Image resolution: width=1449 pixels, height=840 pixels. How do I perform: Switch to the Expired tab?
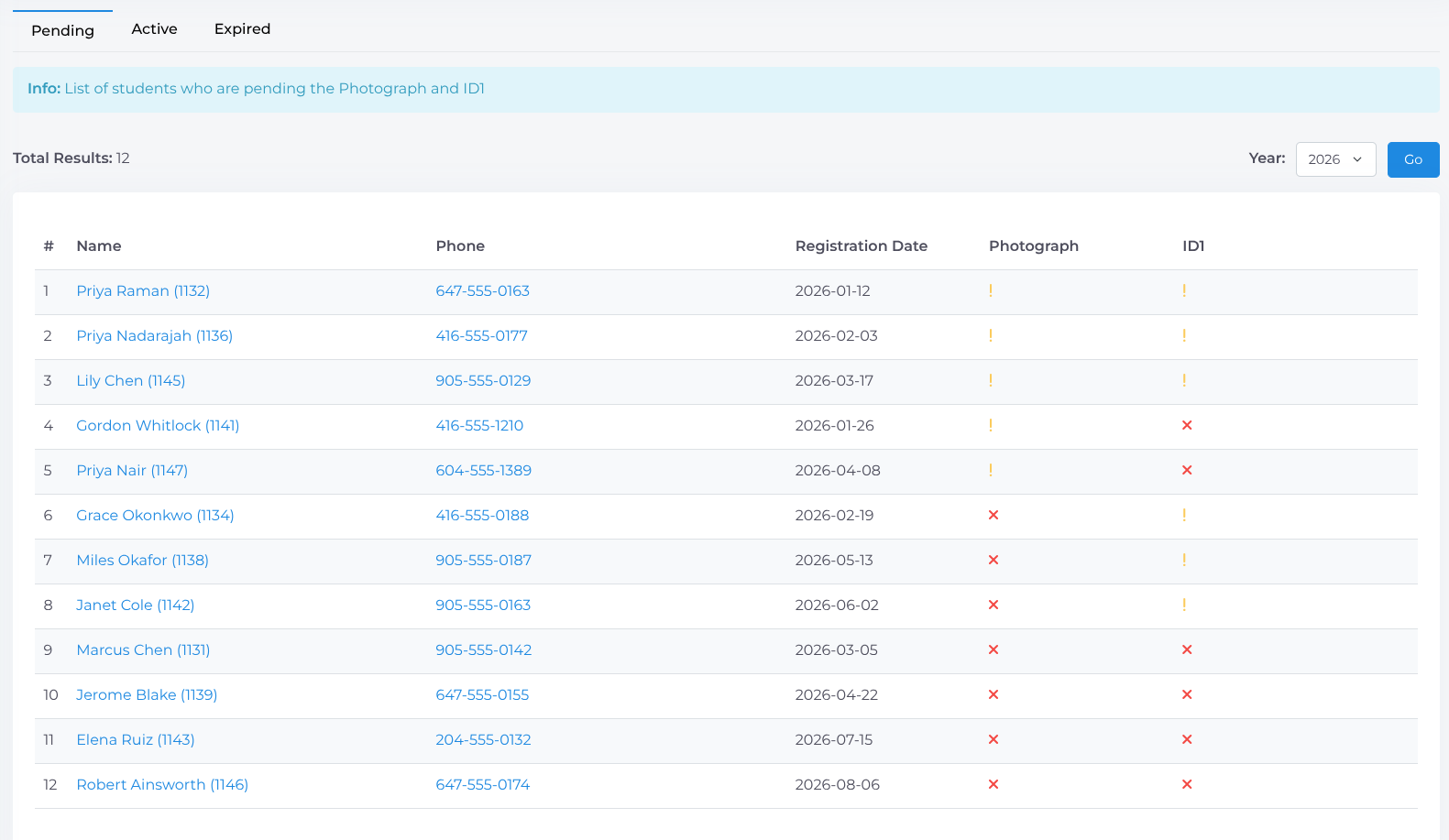(242, 29)
